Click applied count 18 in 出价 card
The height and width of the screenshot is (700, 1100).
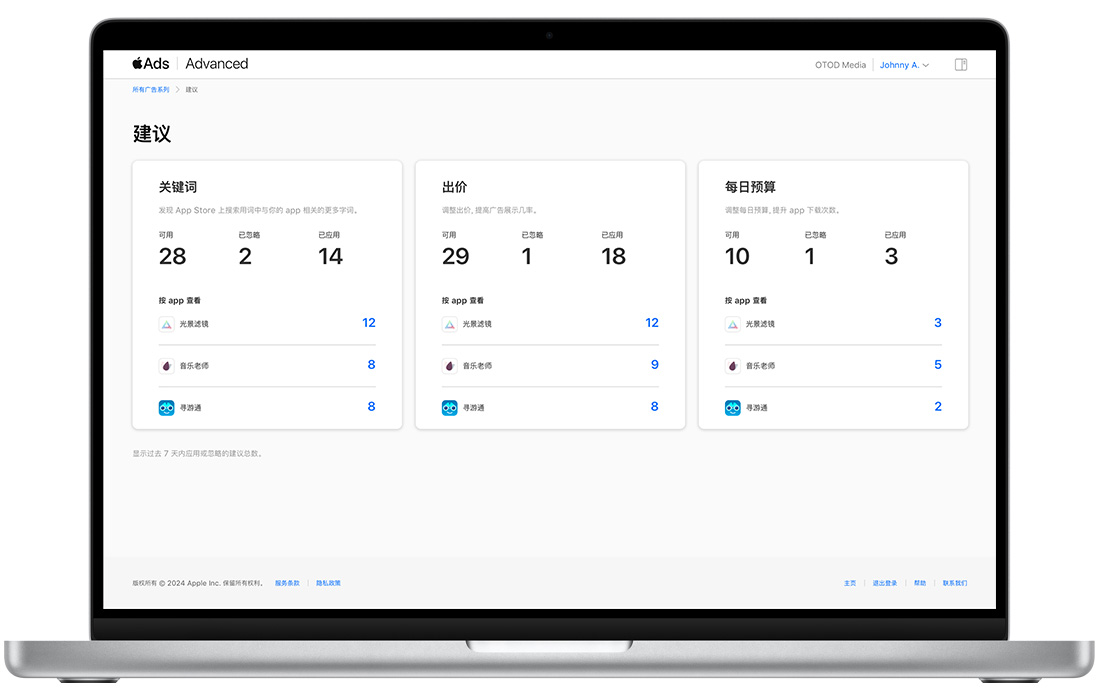pyautogui.click(x=613, y=257)
